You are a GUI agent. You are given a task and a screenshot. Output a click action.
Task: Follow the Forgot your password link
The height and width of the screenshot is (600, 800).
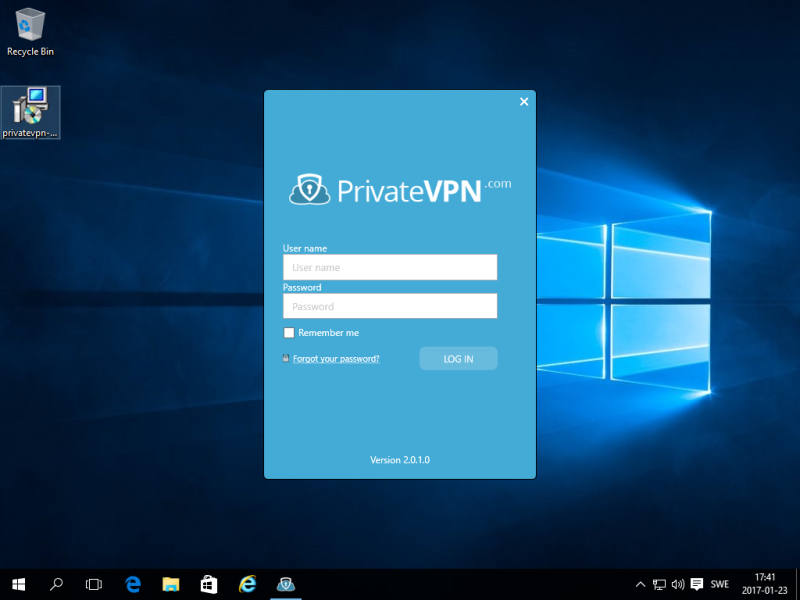click(336, 358)
